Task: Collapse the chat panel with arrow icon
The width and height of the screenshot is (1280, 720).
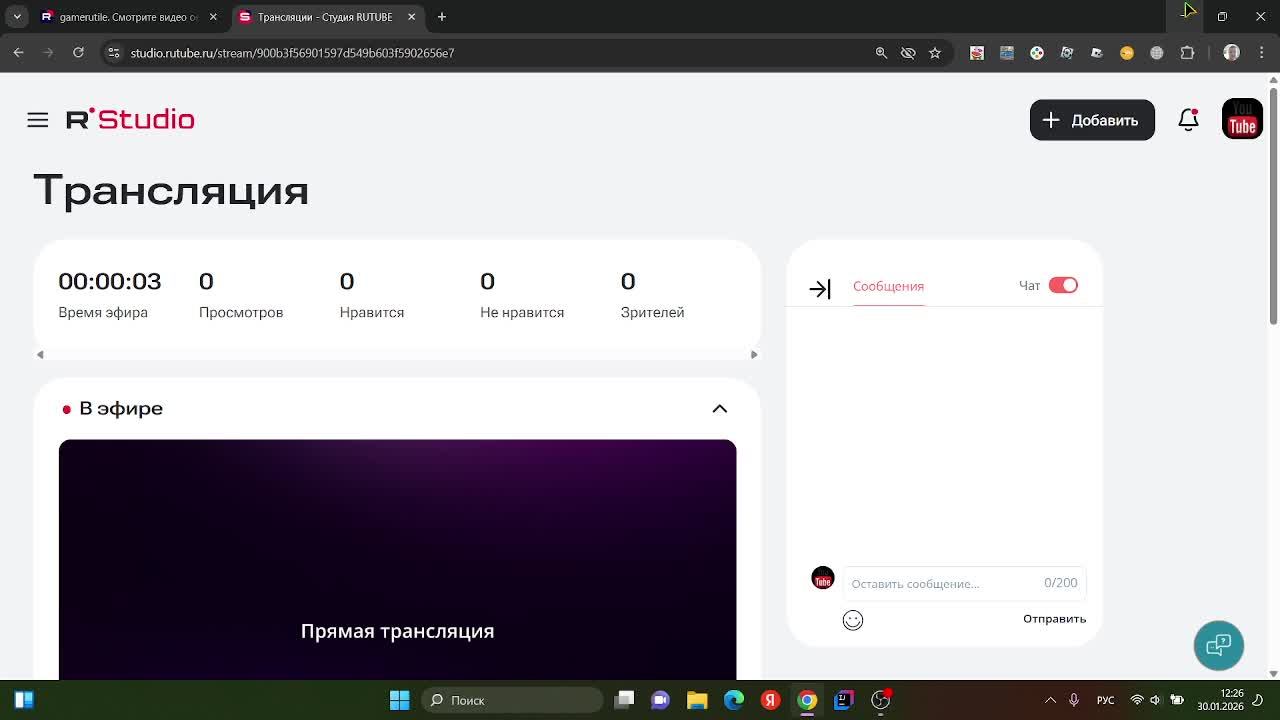Action: [820, 289]
